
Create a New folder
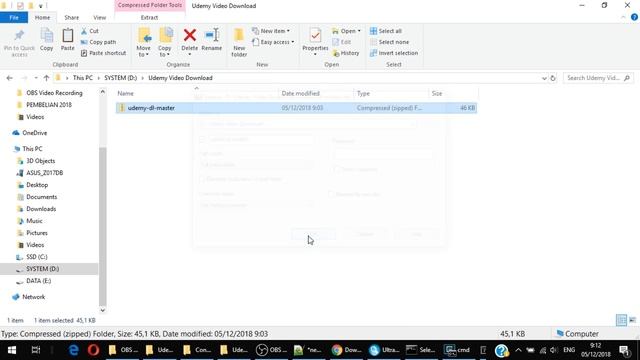(x=239, y=42)
